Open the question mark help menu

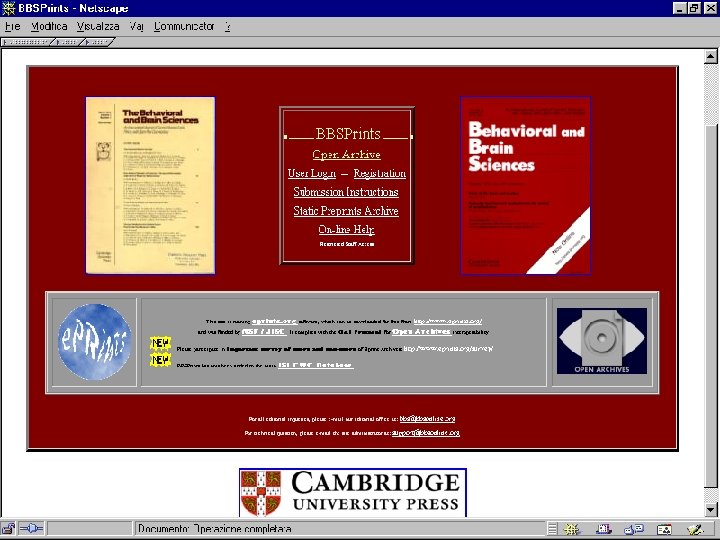click(228, 27)
